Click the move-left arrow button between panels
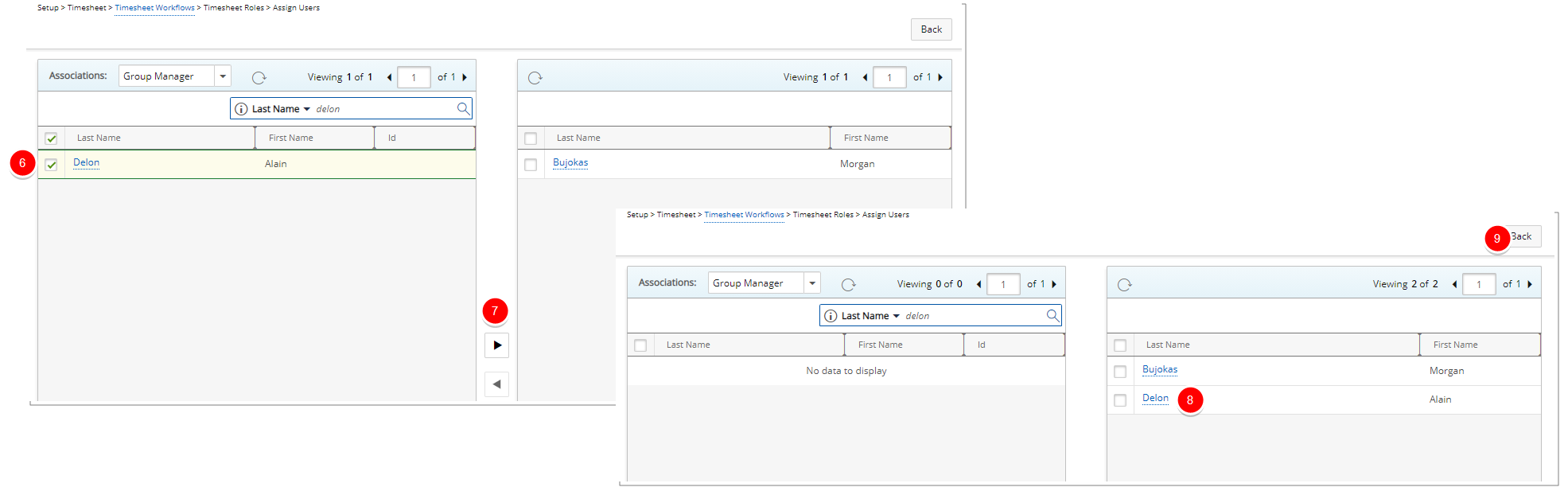The image size is (1568, 495). [496, 384]
